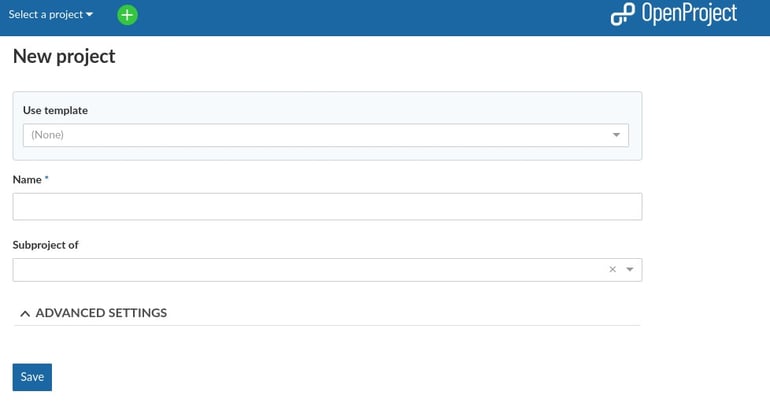Click the Name field label
Screen dimensions: 770x410
[x=27, y=180]
